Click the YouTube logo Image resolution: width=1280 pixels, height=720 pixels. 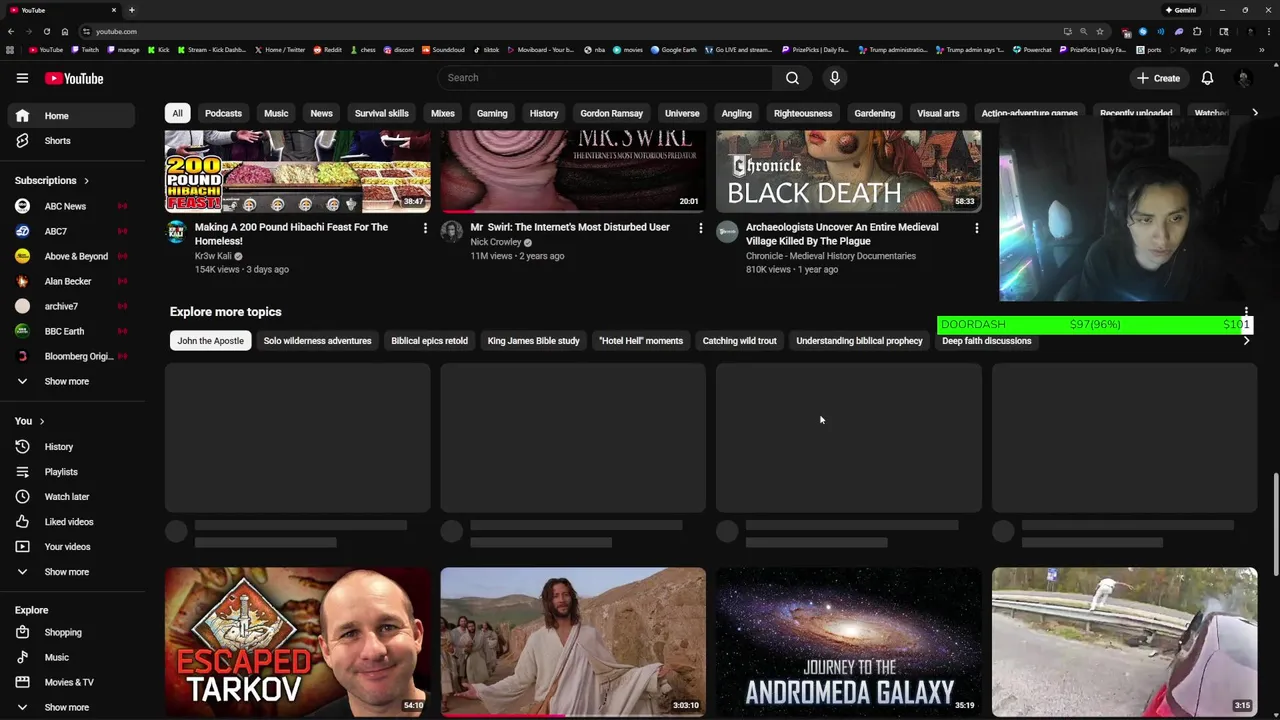coord(73,78)
